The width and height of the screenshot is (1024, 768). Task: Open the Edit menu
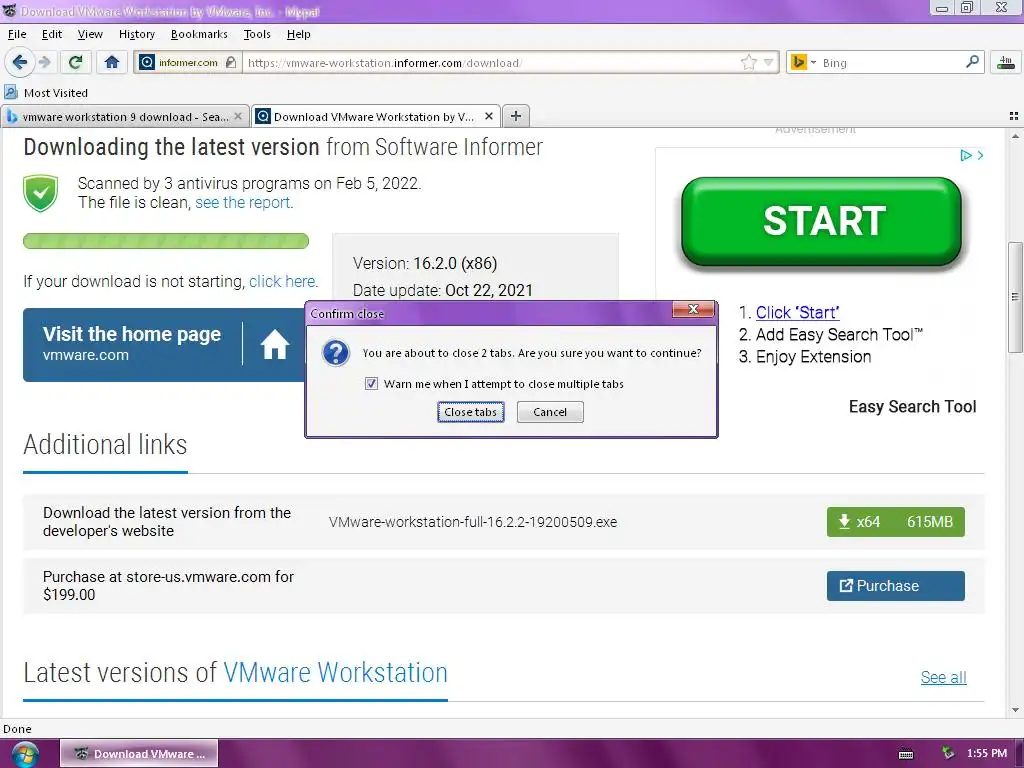(52, 34)
